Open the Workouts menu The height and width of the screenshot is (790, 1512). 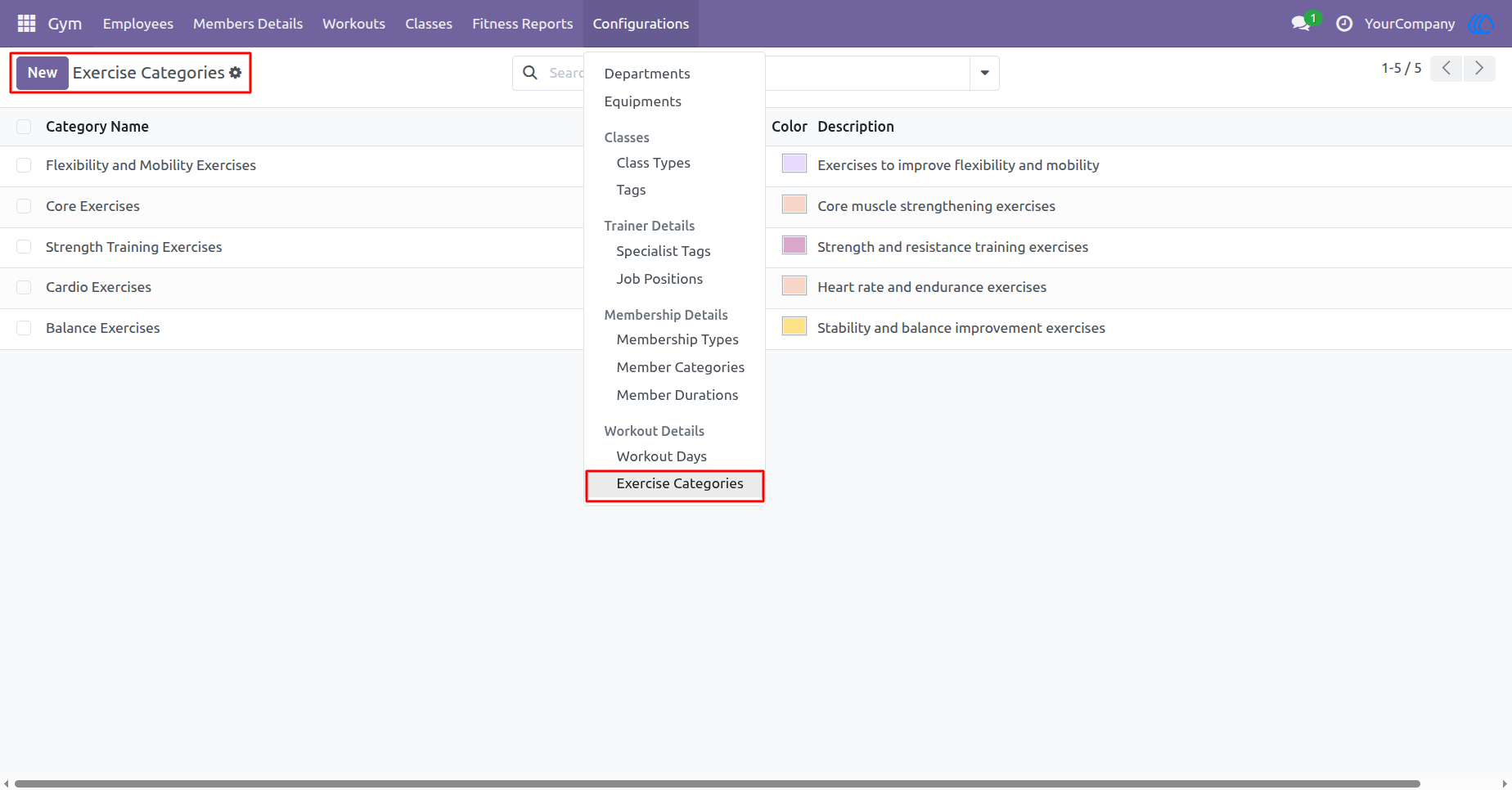point(353,24)
